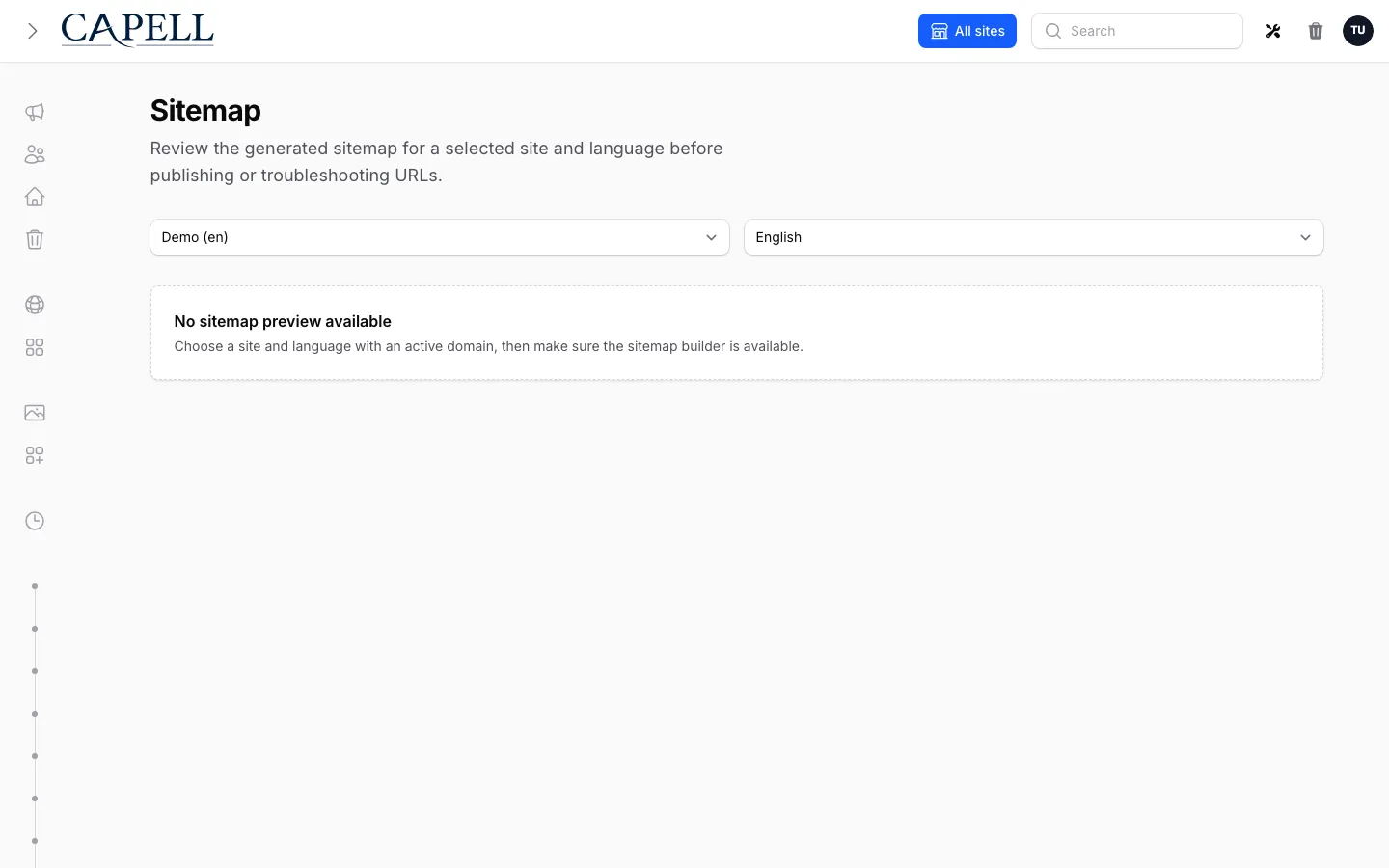Open the megaphone announcements sidebar icon
Image resolution: width=1389 pixels, height=868 pixels.
tap(35, 112)
